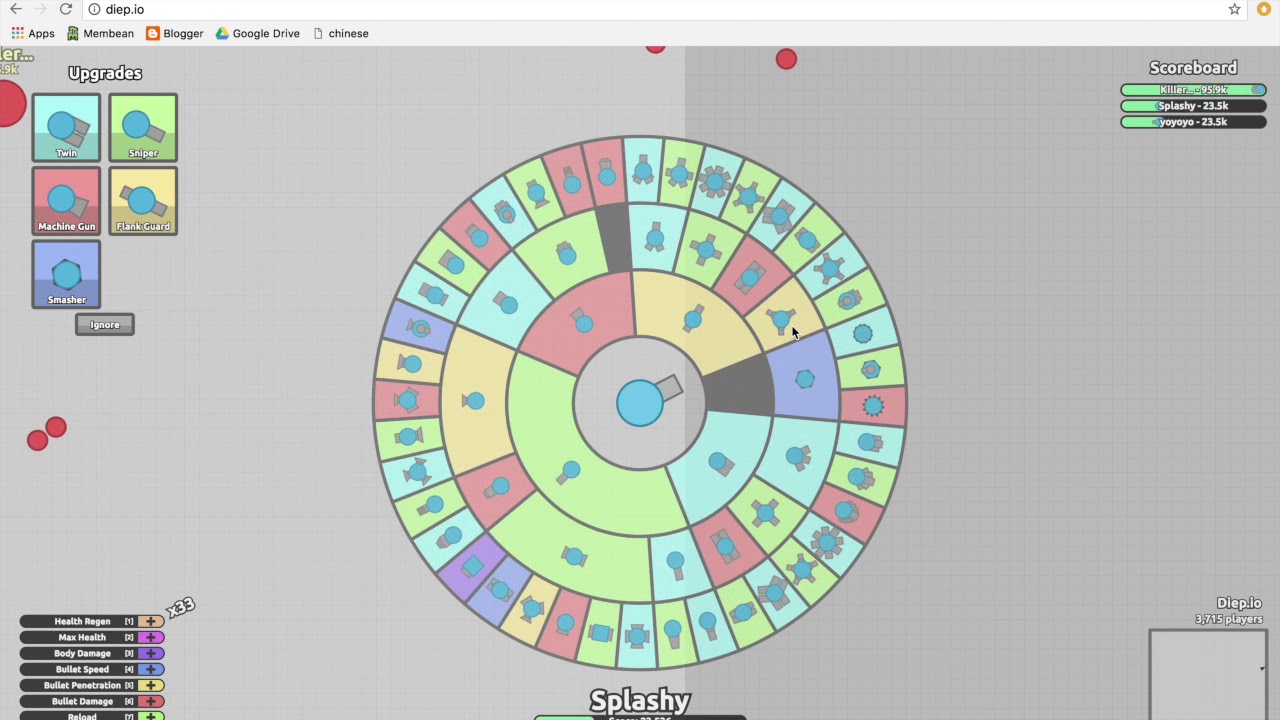Add a point to Bullet Penetration
The width and height of the screenshot is (1280, 720).
151,685
